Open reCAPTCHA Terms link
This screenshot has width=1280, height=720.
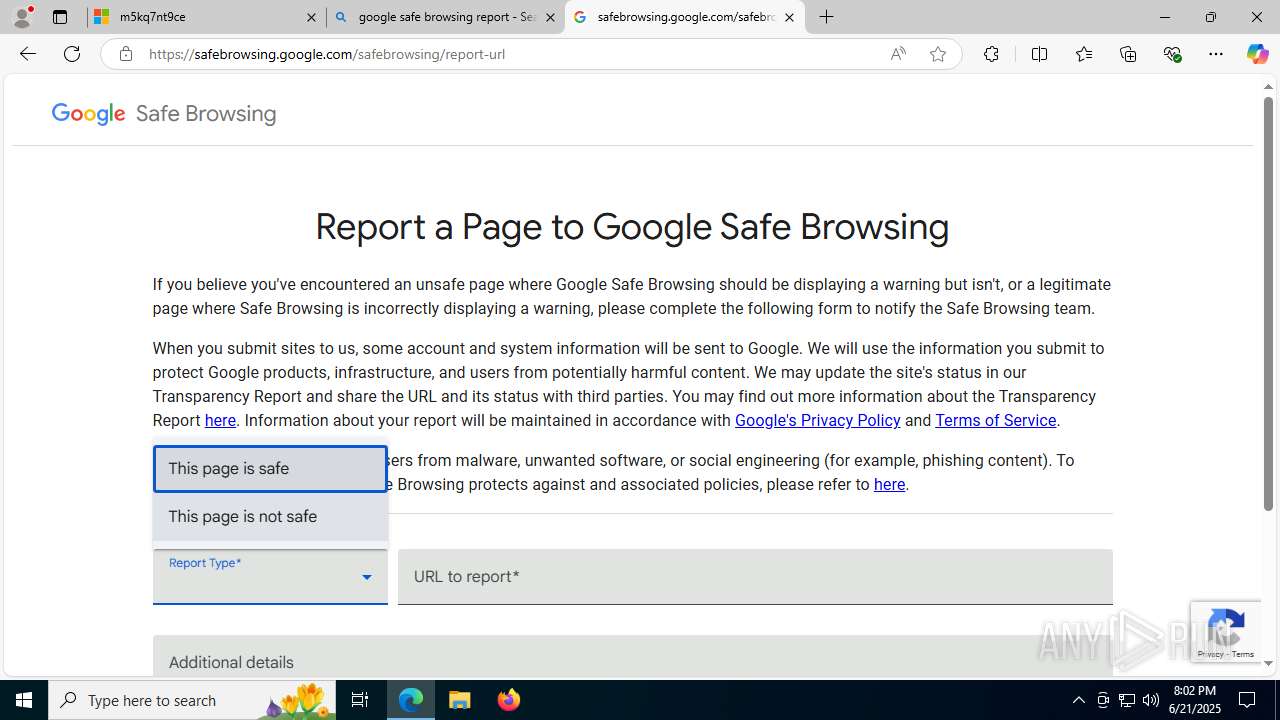(1243, 654)
